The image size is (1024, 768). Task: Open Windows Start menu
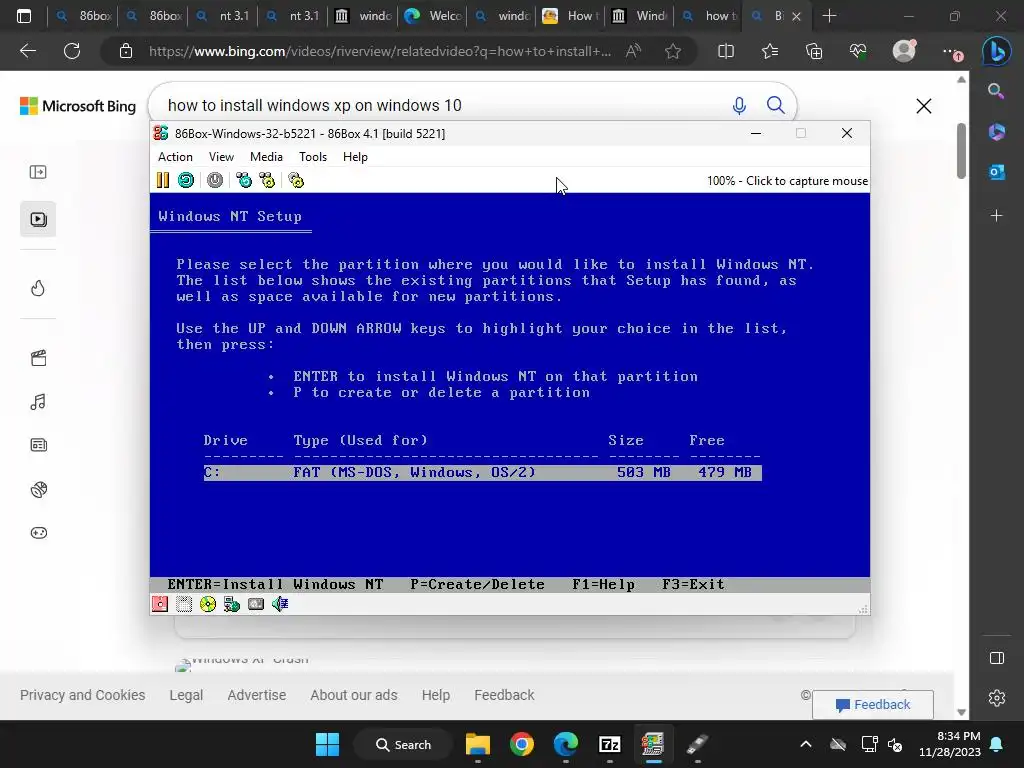[x=327, y=744]
